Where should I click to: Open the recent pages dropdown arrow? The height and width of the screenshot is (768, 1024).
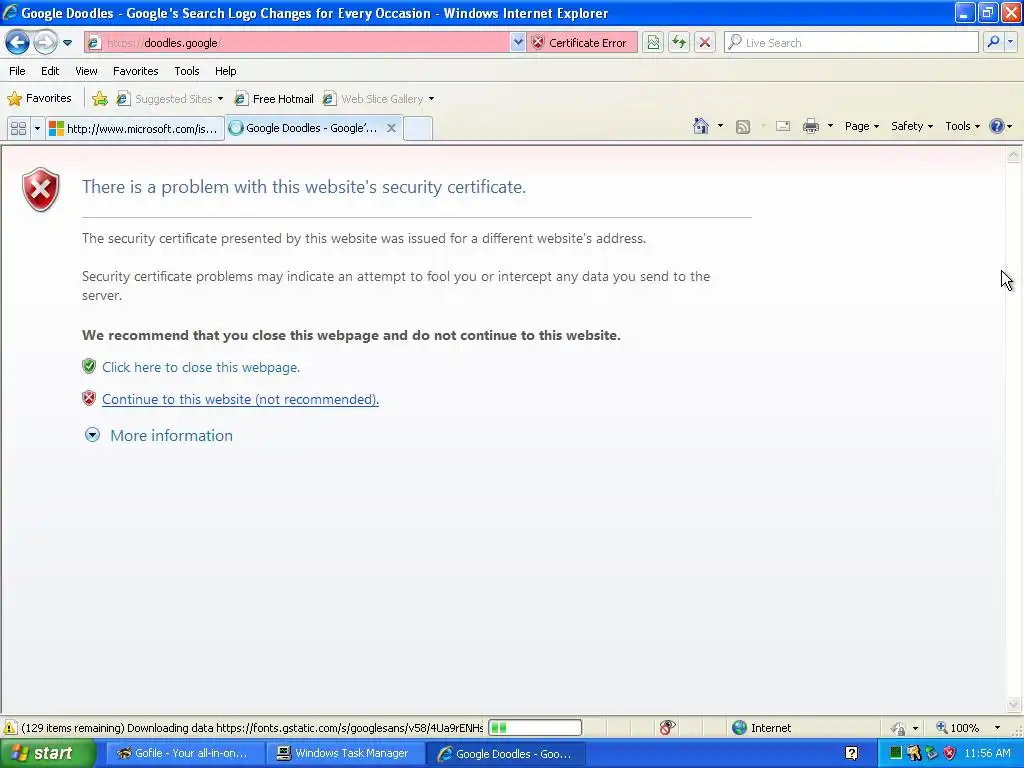[x=67, y=43]
